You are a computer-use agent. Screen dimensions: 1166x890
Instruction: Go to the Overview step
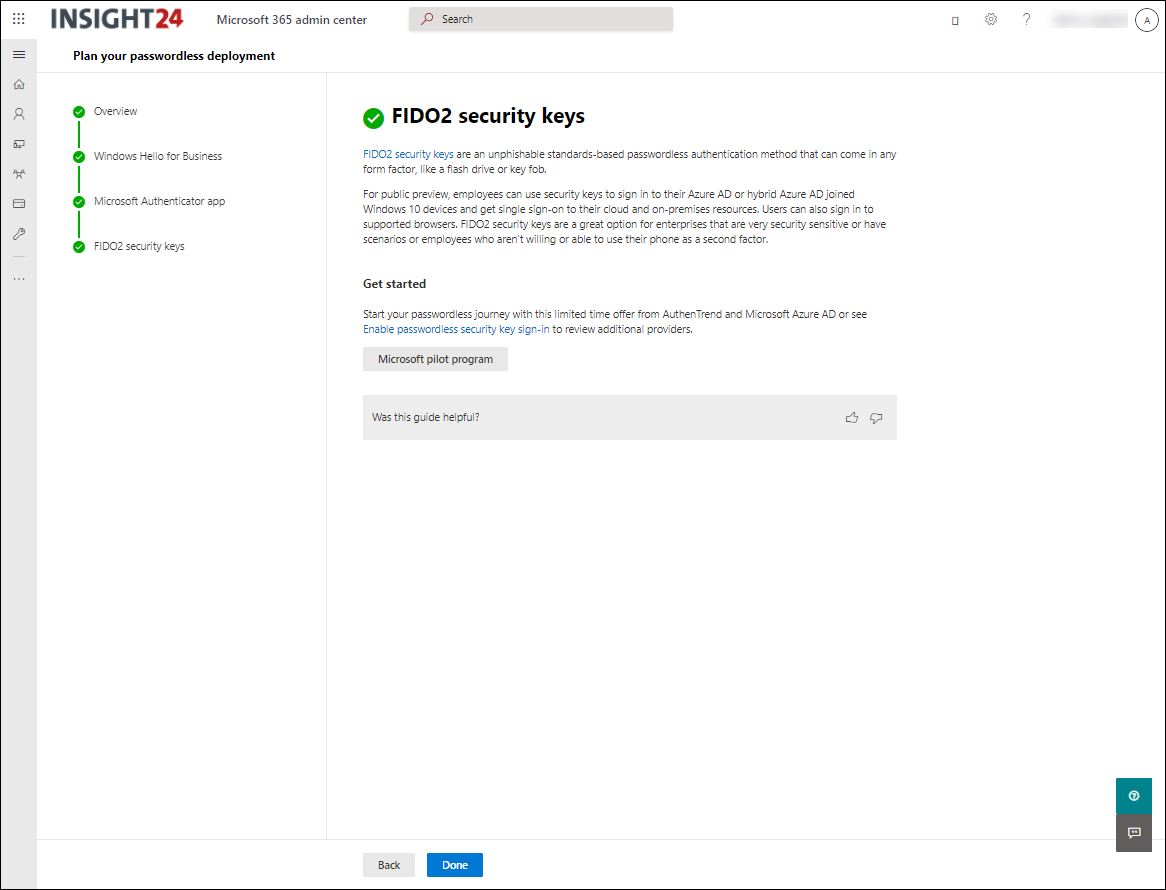115,111
